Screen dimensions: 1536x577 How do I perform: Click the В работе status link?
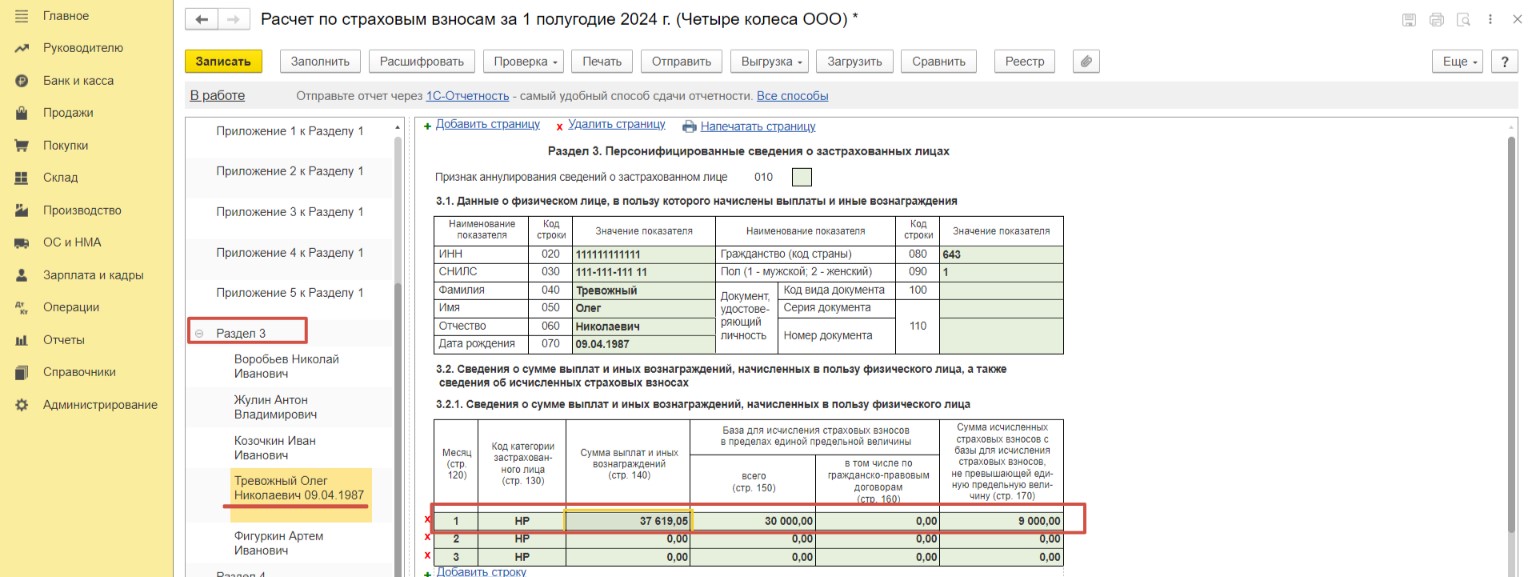[217, 96]
